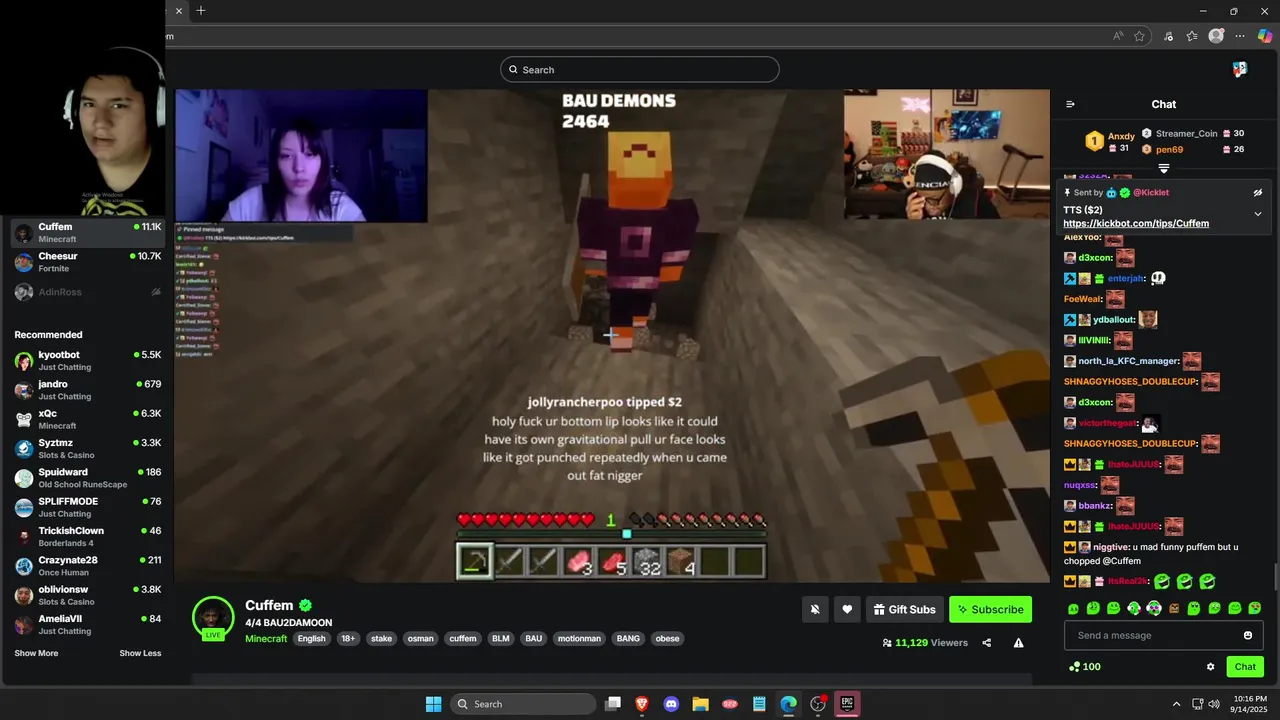Click the @Kicklet sender name
Image resolution: width=1280 pixels, height=720 pixels.
point(1151,192)
